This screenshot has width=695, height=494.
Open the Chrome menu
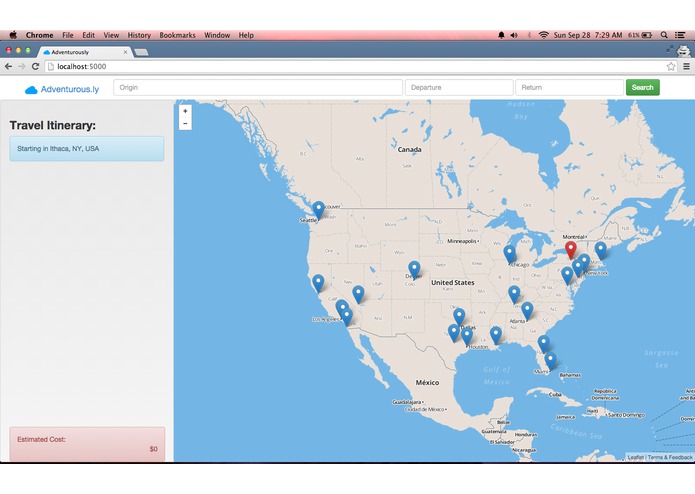pyautogui.click(x=39, y=35)
